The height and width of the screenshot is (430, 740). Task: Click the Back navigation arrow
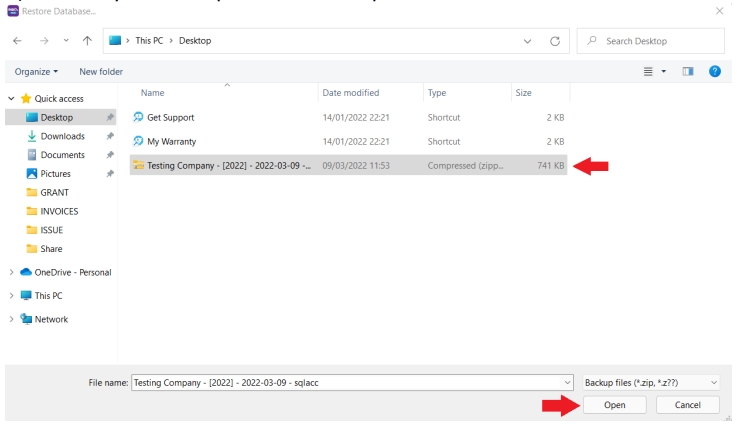coord(17,41)
